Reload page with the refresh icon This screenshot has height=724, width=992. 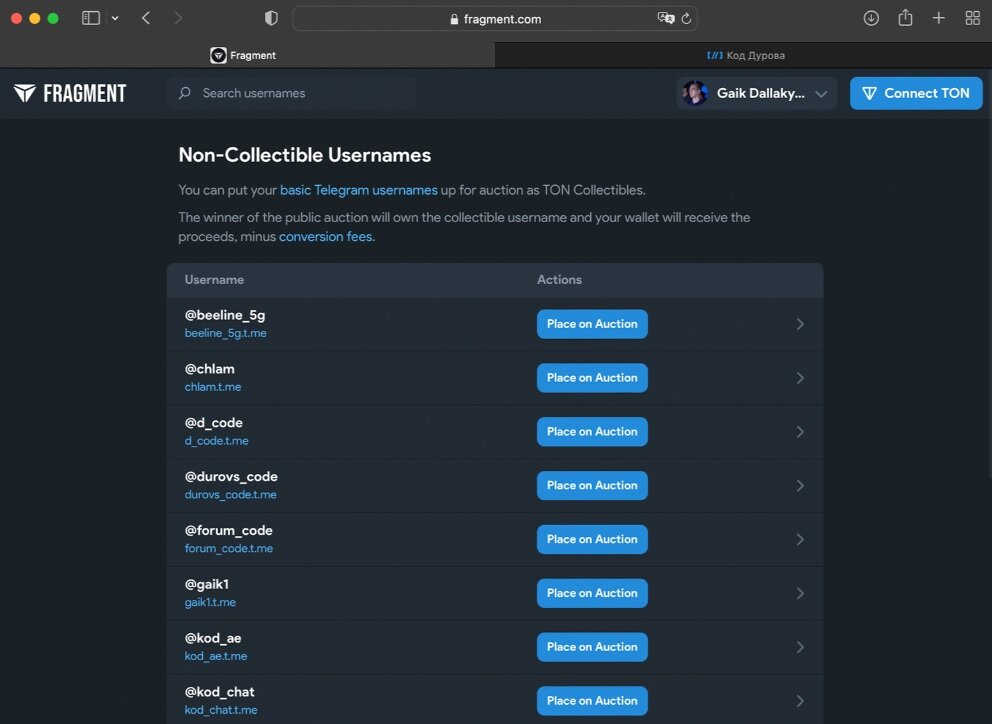686,19
